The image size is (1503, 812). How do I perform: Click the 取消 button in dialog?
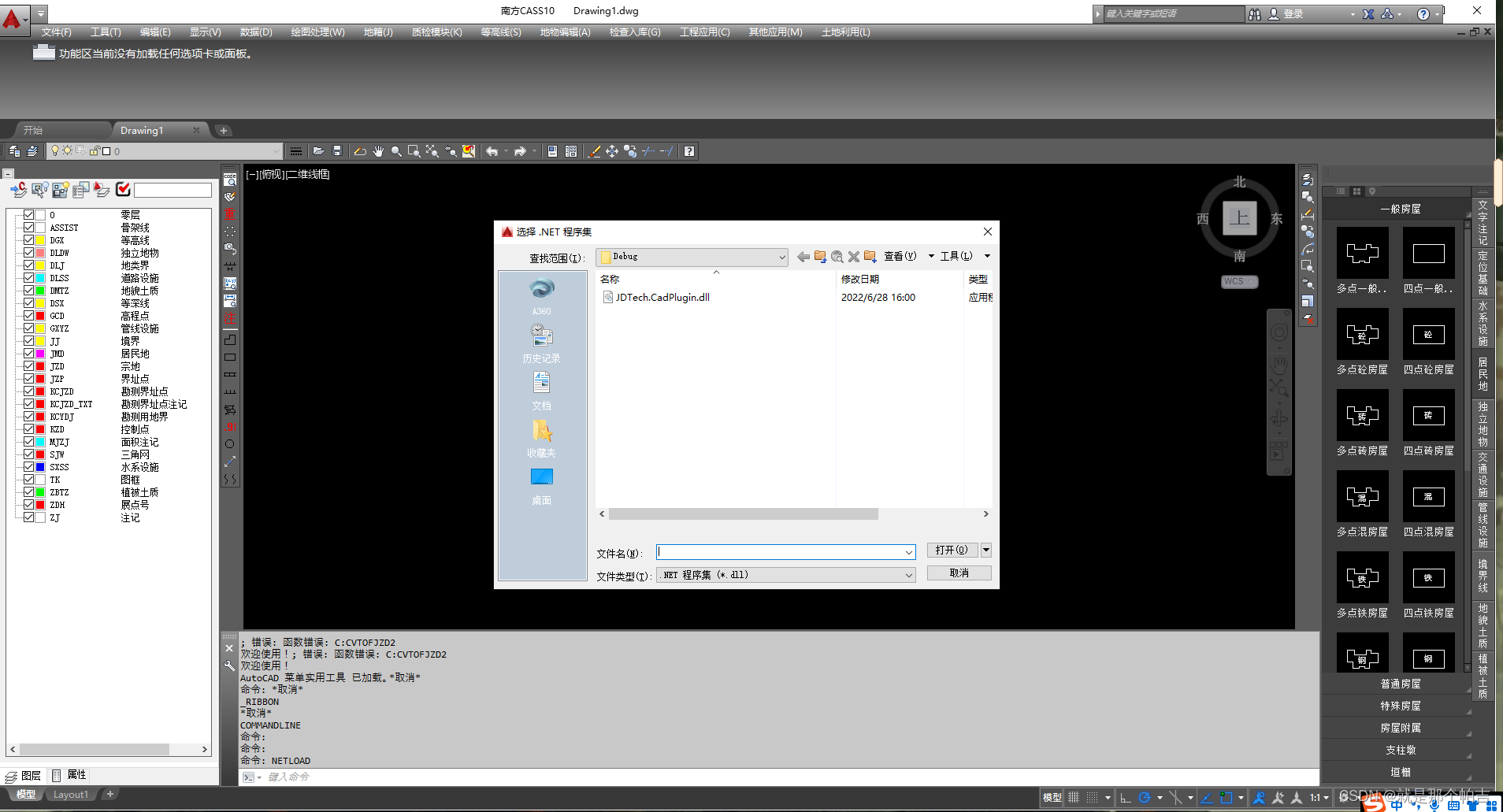click(959, 573)
